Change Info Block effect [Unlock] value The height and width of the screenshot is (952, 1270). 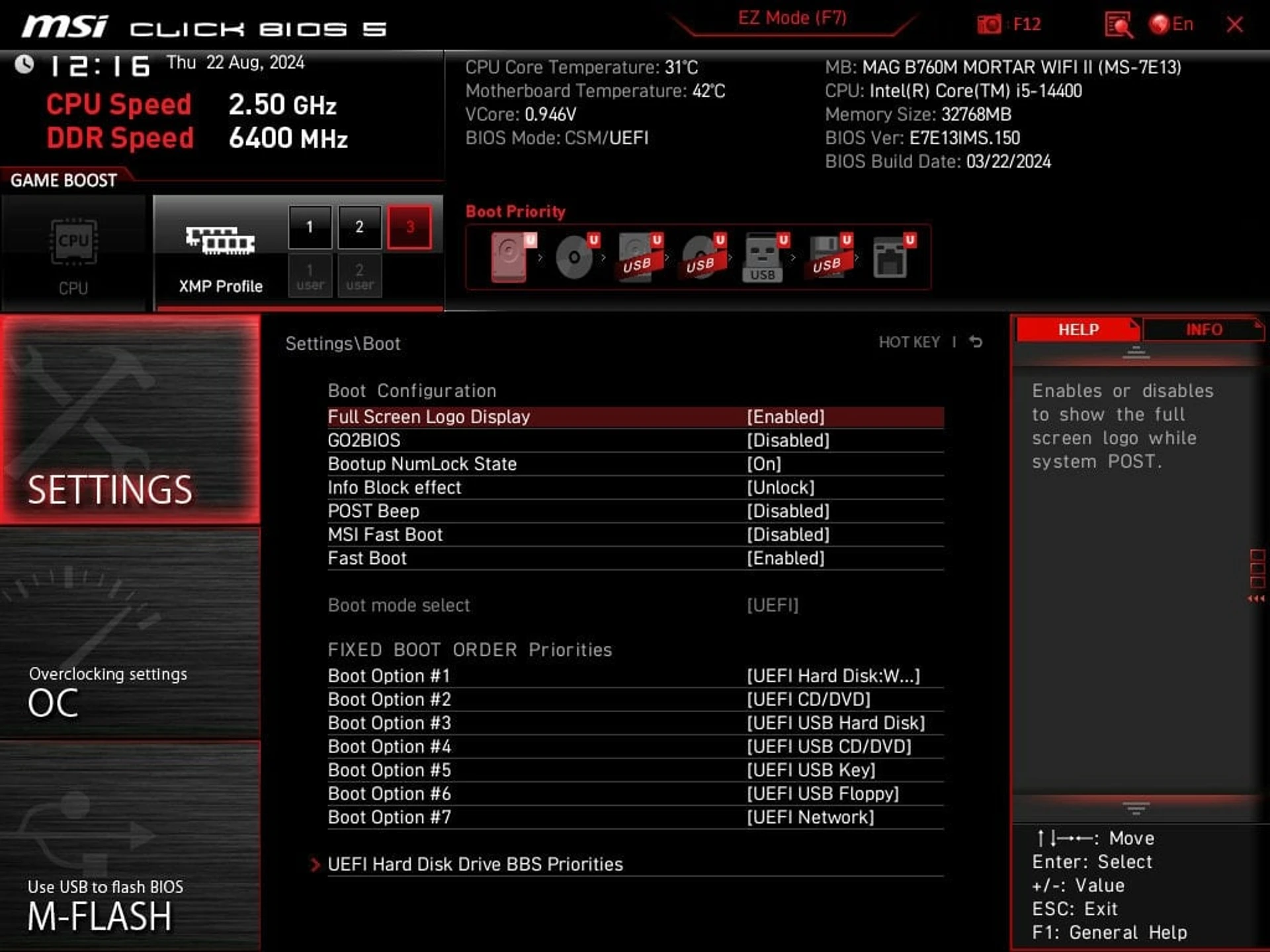coord(781,488)
